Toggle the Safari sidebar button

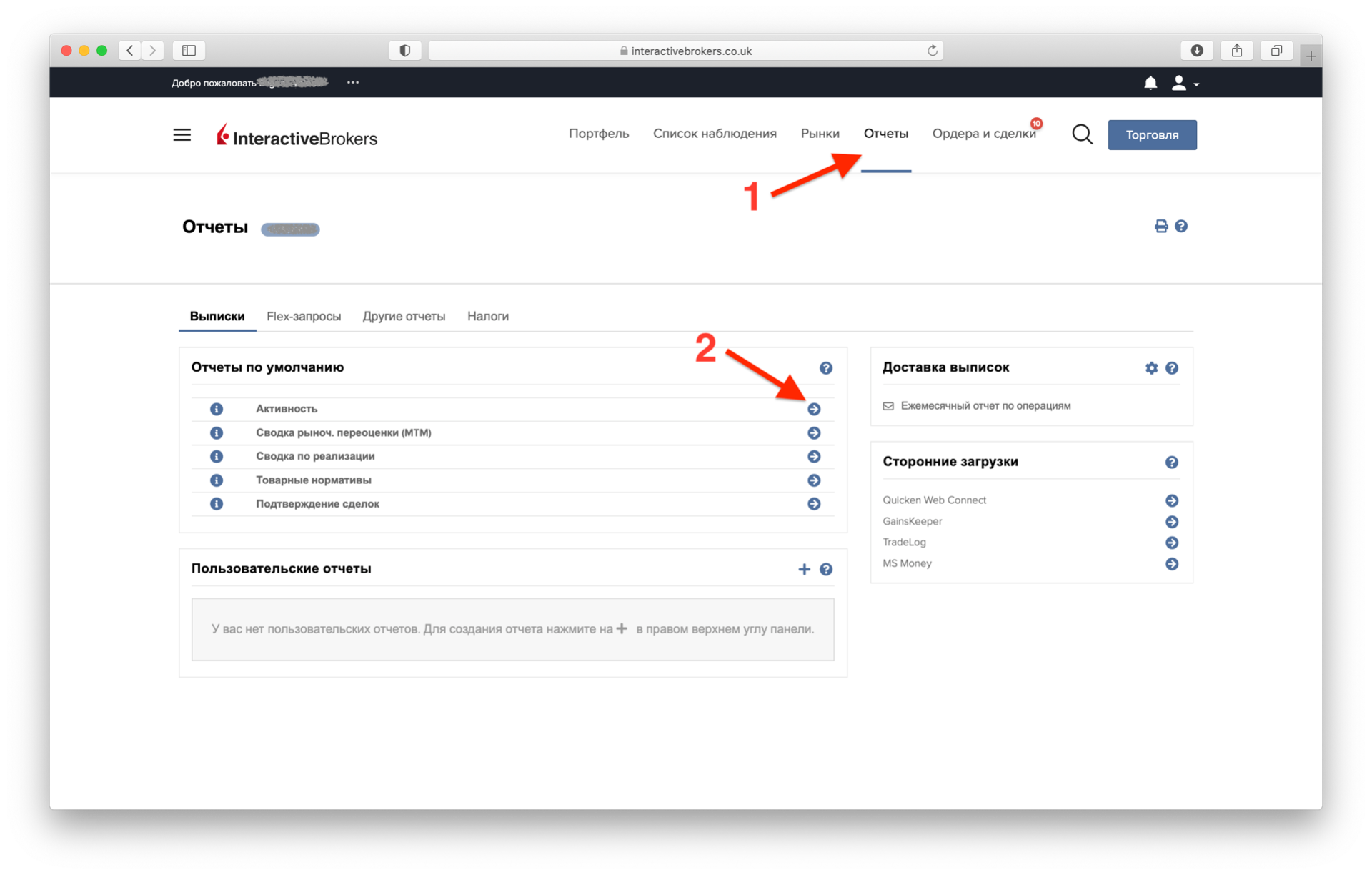pyautogui.click(x=189, y=51)
